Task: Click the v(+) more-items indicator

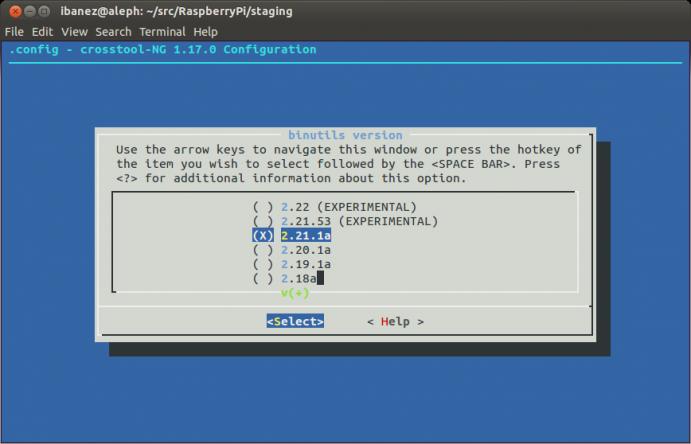Action: 295,293
